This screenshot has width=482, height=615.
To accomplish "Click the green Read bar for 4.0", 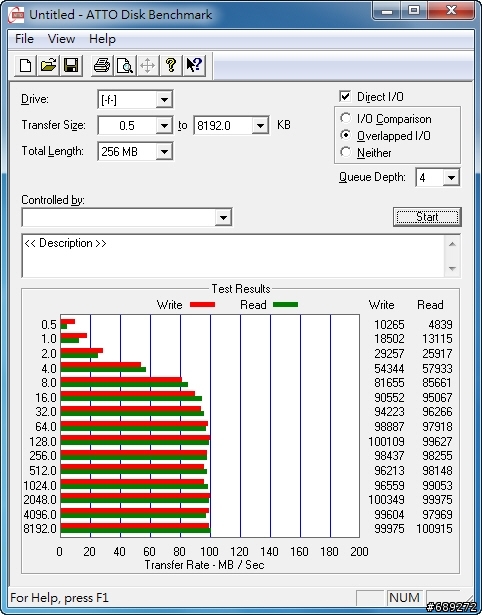I will pyautogui.click(x=104, y=369).
